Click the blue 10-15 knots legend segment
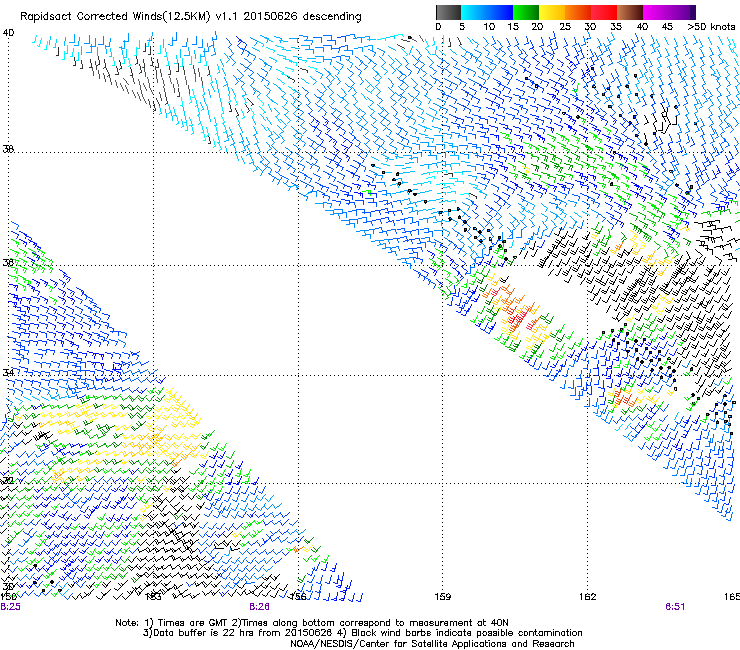 click(x=500, y=12)
